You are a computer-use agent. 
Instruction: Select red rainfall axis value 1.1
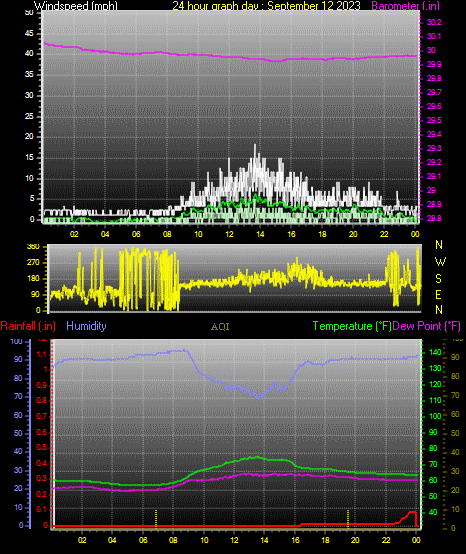(x=42, y=354)
